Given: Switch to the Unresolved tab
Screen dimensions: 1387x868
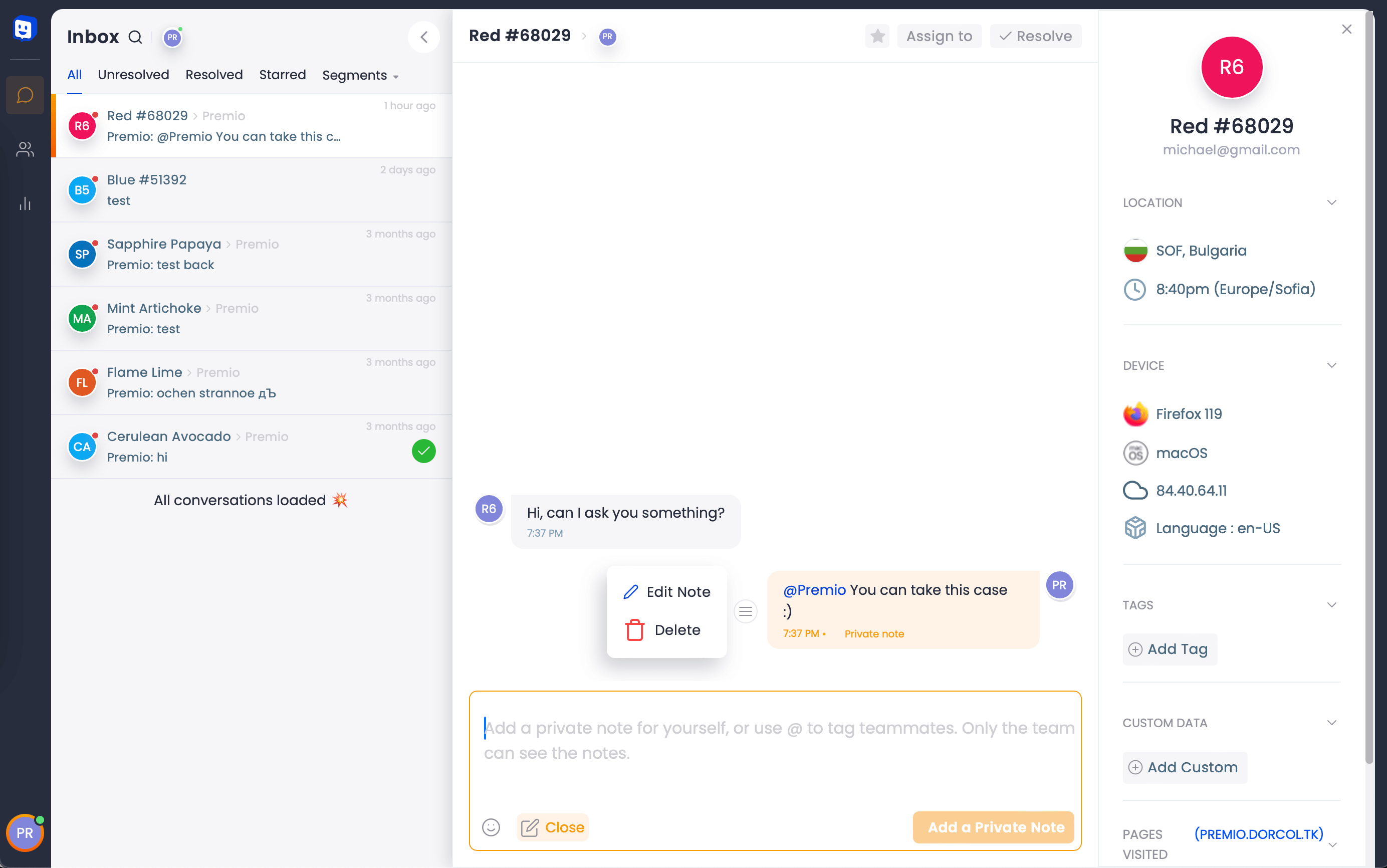Looking at the screenshot, I should click(133, 75).
